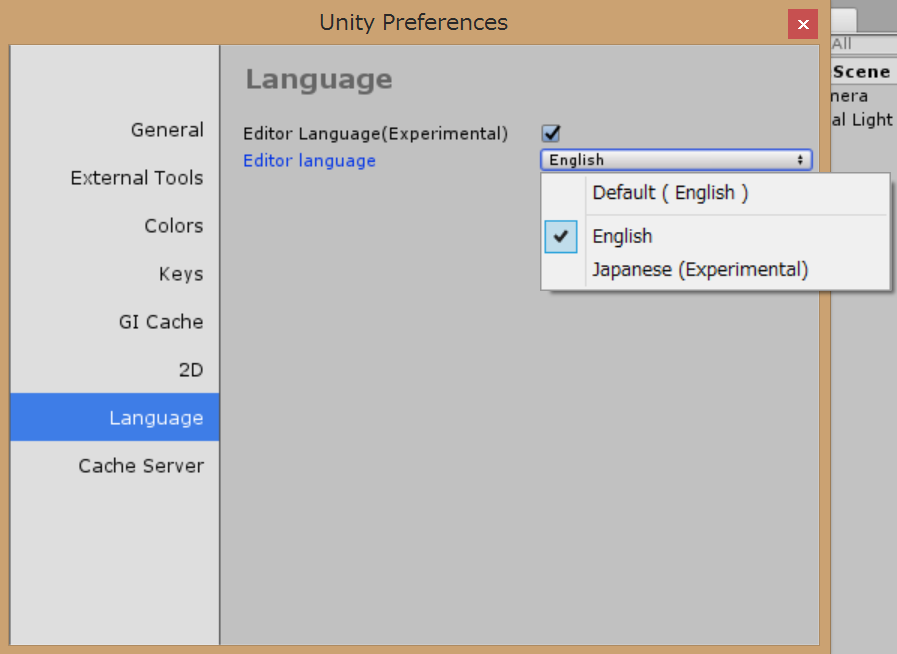The width and height of the screenshot is (897, 654).
Task: Close the Unity Preferences window
Action: click(x=803, y=24)
